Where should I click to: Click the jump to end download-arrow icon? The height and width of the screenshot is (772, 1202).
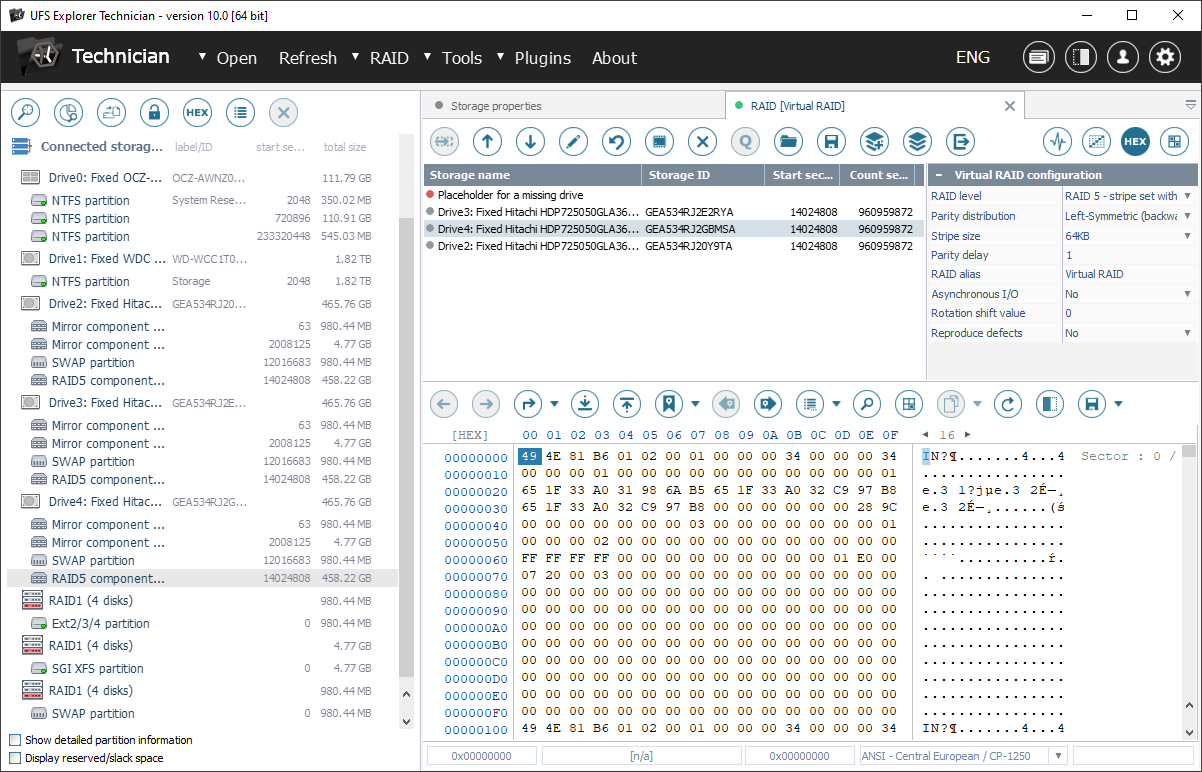(585, 404)
